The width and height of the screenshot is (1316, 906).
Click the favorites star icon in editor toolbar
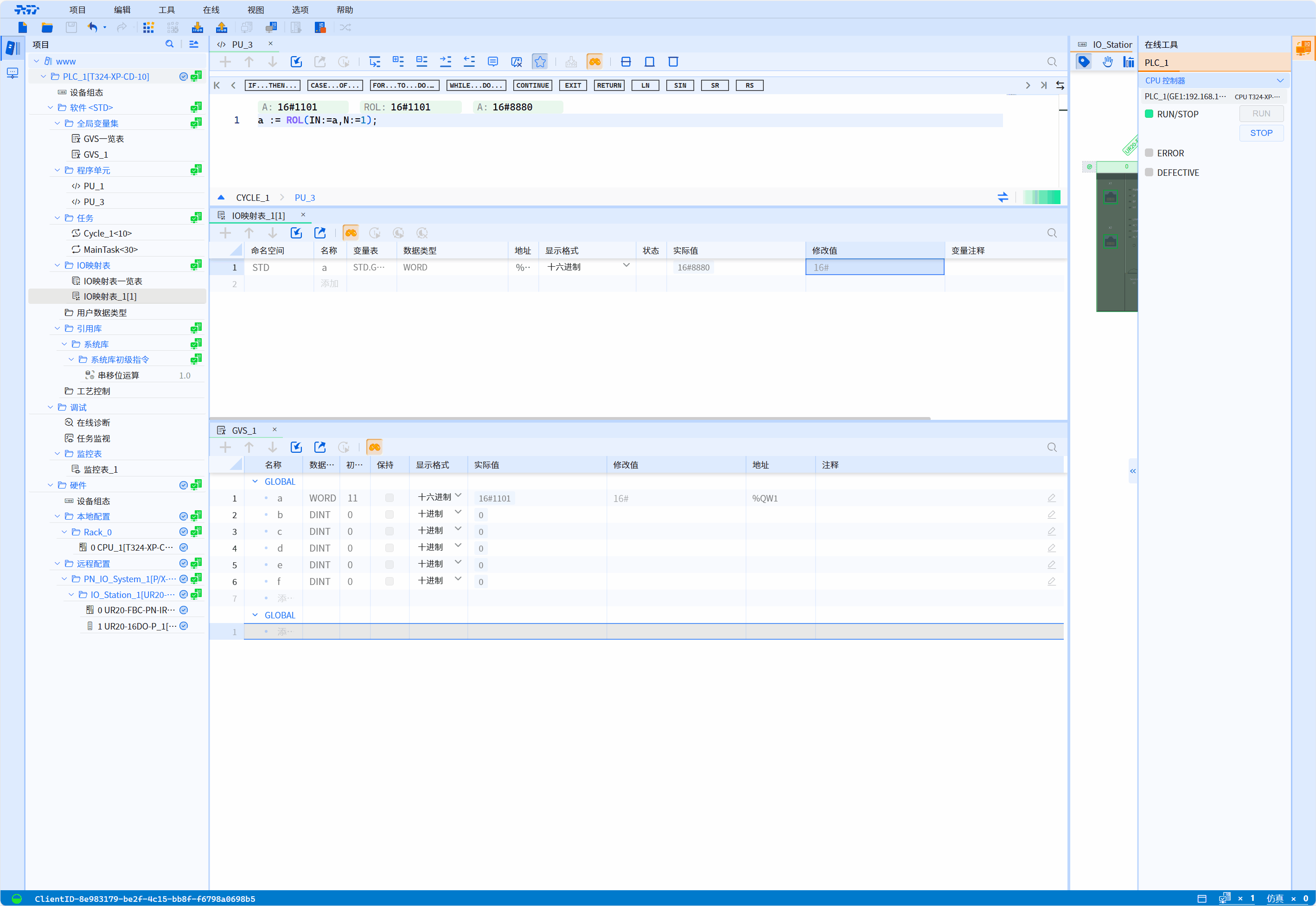click(x=540, y=62)
